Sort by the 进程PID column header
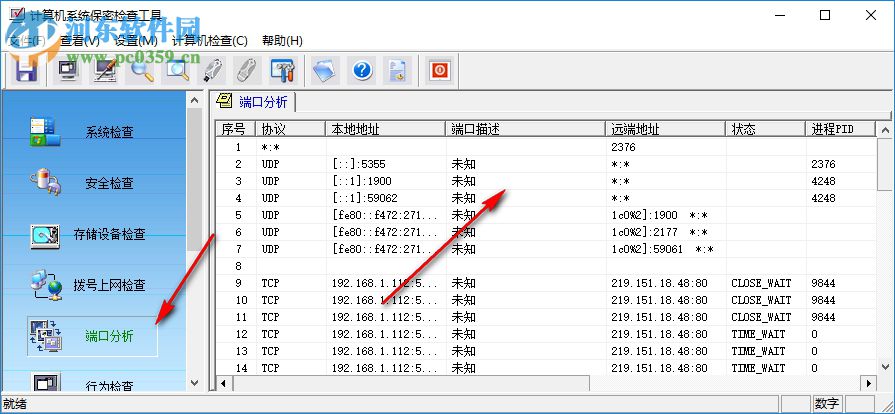Image resolution: width=895 pixels, height=414 pixels. click(840, 129)
